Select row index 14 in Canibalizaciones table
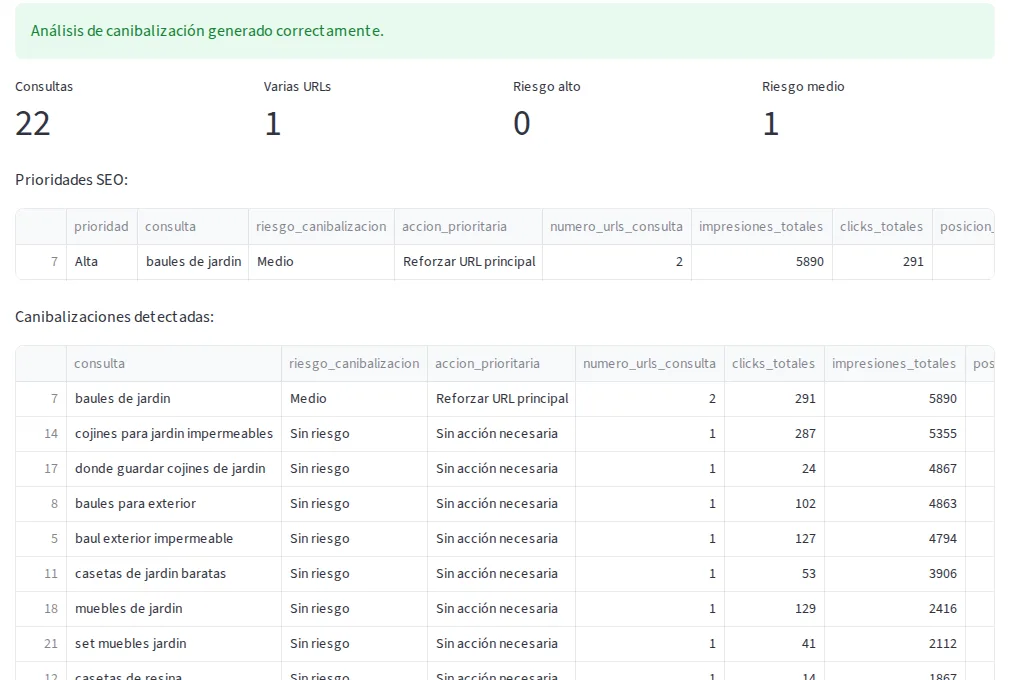 [x=41, y=433]
